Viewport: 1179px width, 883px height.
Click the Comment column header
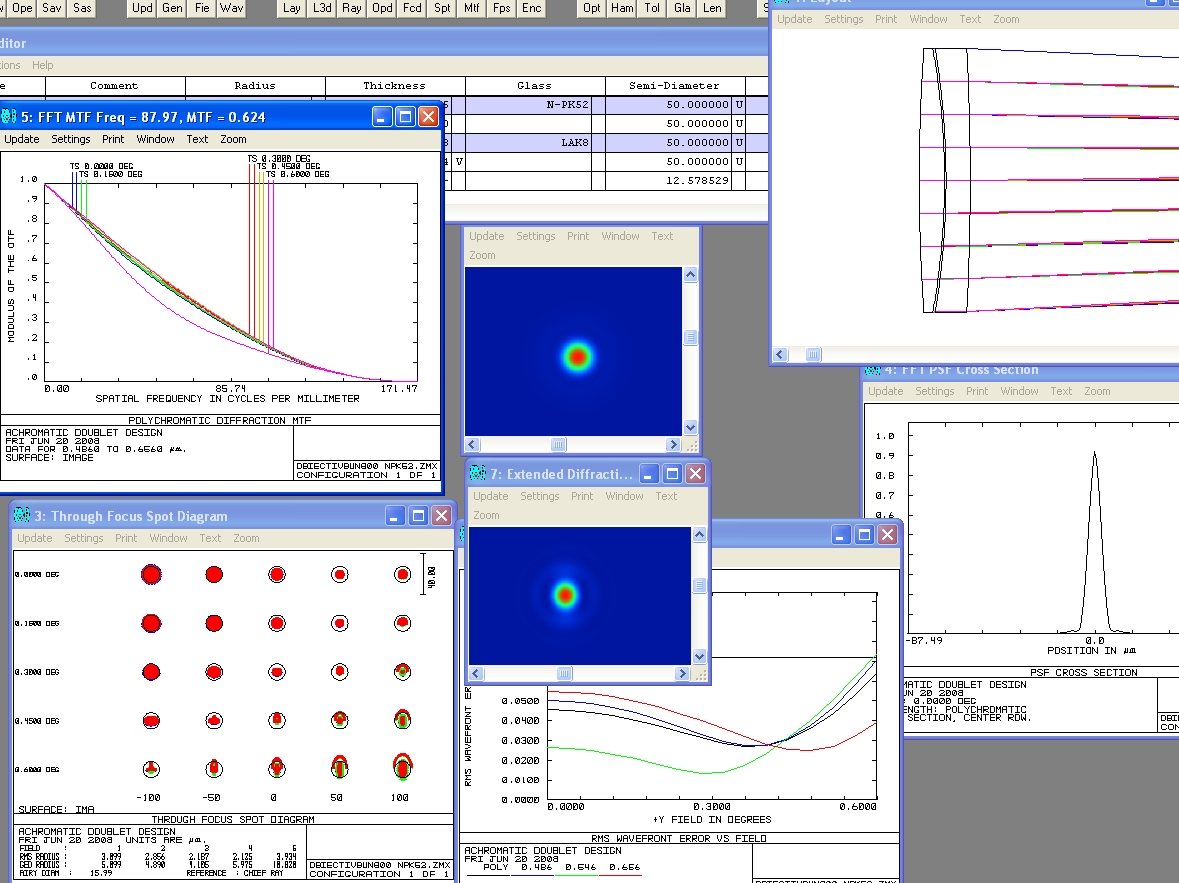114,86
